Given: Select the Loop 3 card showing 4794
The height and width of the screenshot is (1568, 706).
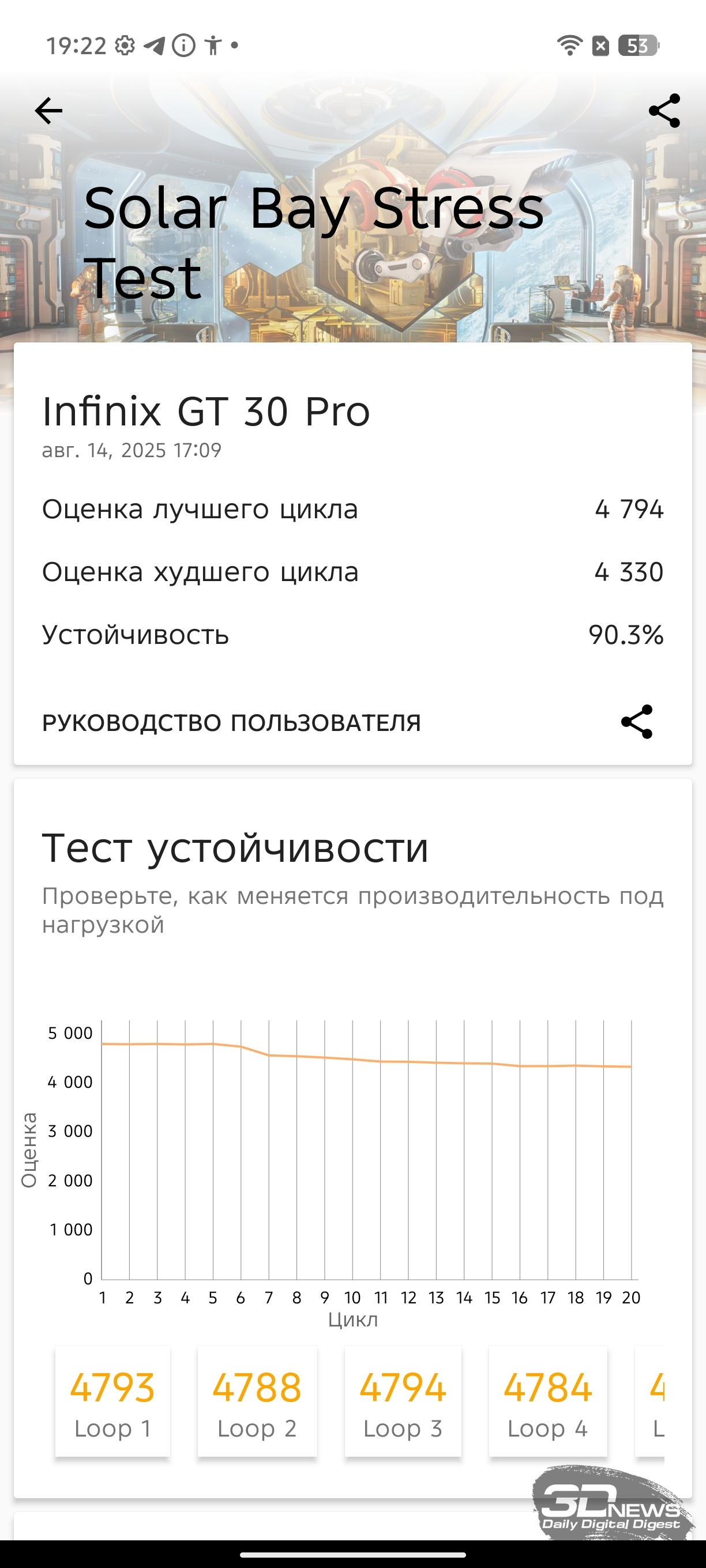Looking at the screenshot, I should coord(403,1402).
